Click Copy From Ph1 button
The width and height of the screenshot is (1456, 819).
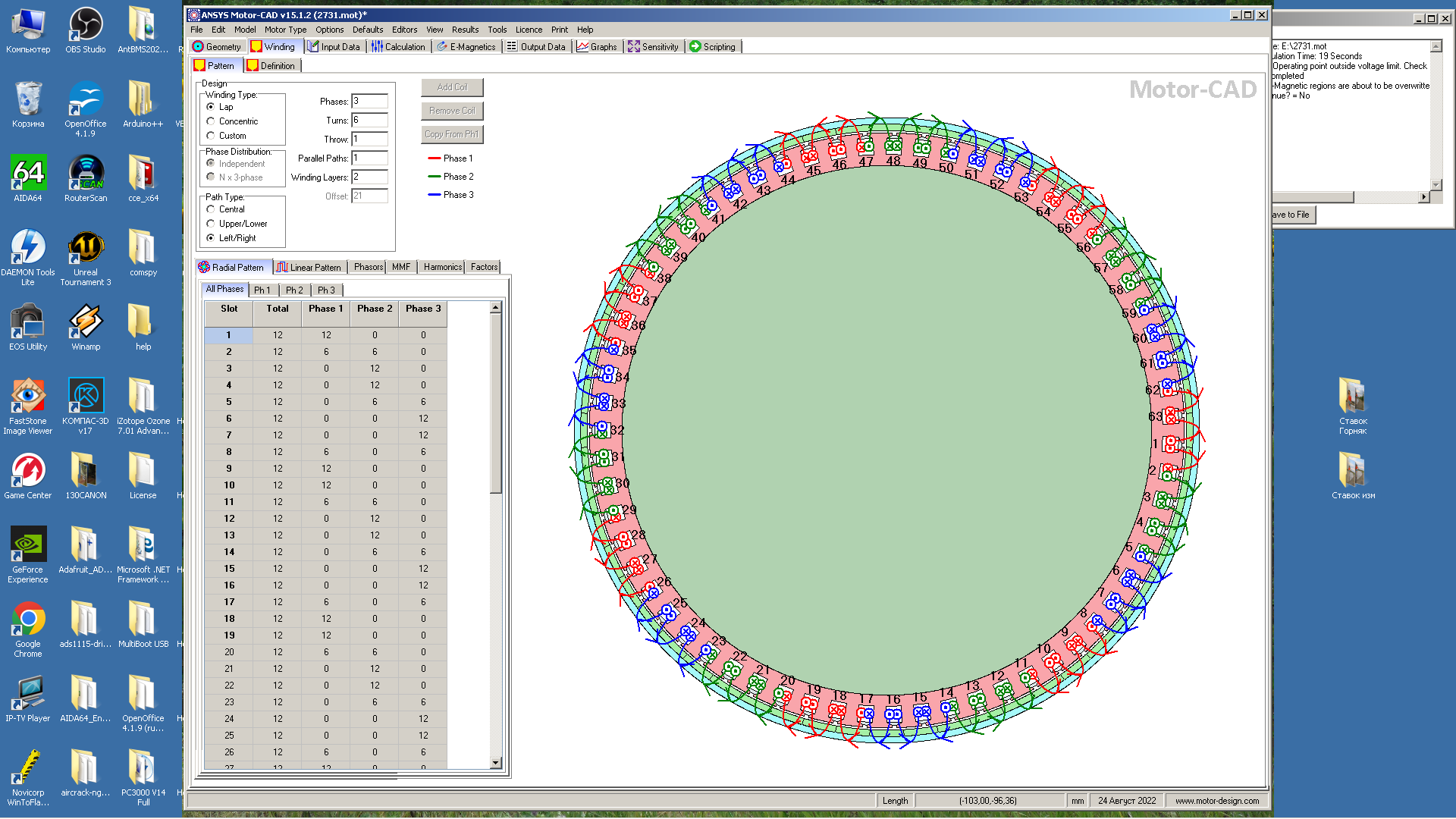452,134
